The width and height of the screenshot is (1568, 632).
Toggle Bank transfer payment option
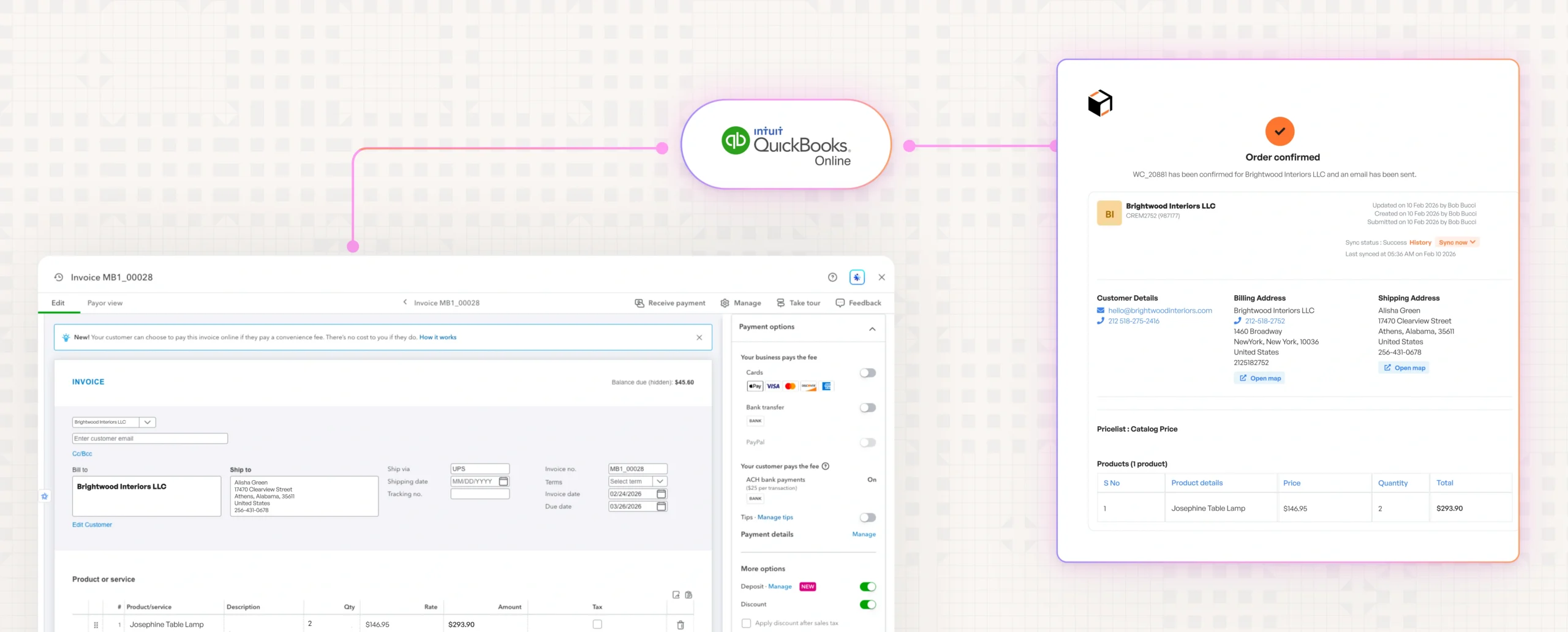[x=867, y=408]
